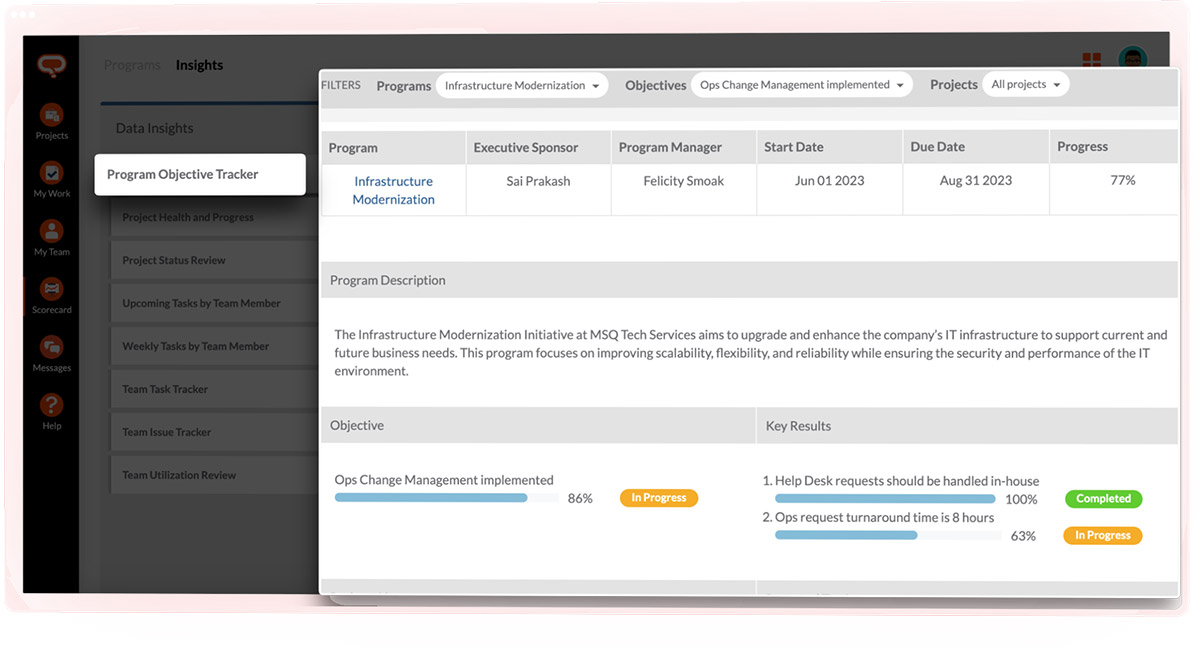
Task: Click the Completed status badge
Action: (x=1103, y=499)
